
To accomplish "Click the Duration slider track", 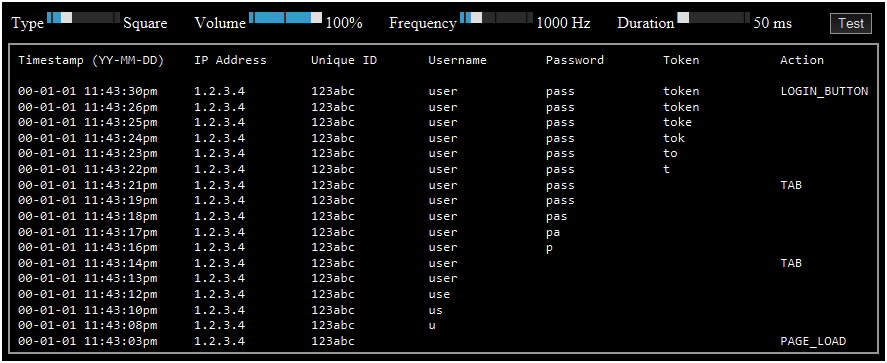I will [x=714, y=18].
